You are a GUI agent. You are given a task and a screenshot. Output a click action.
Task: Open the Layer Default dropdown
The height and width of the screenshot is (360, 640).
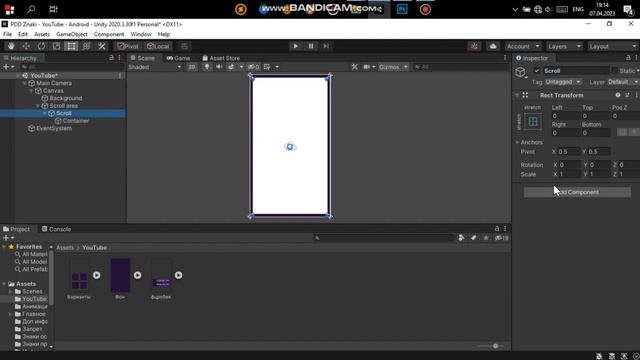[x=622, y=82]
